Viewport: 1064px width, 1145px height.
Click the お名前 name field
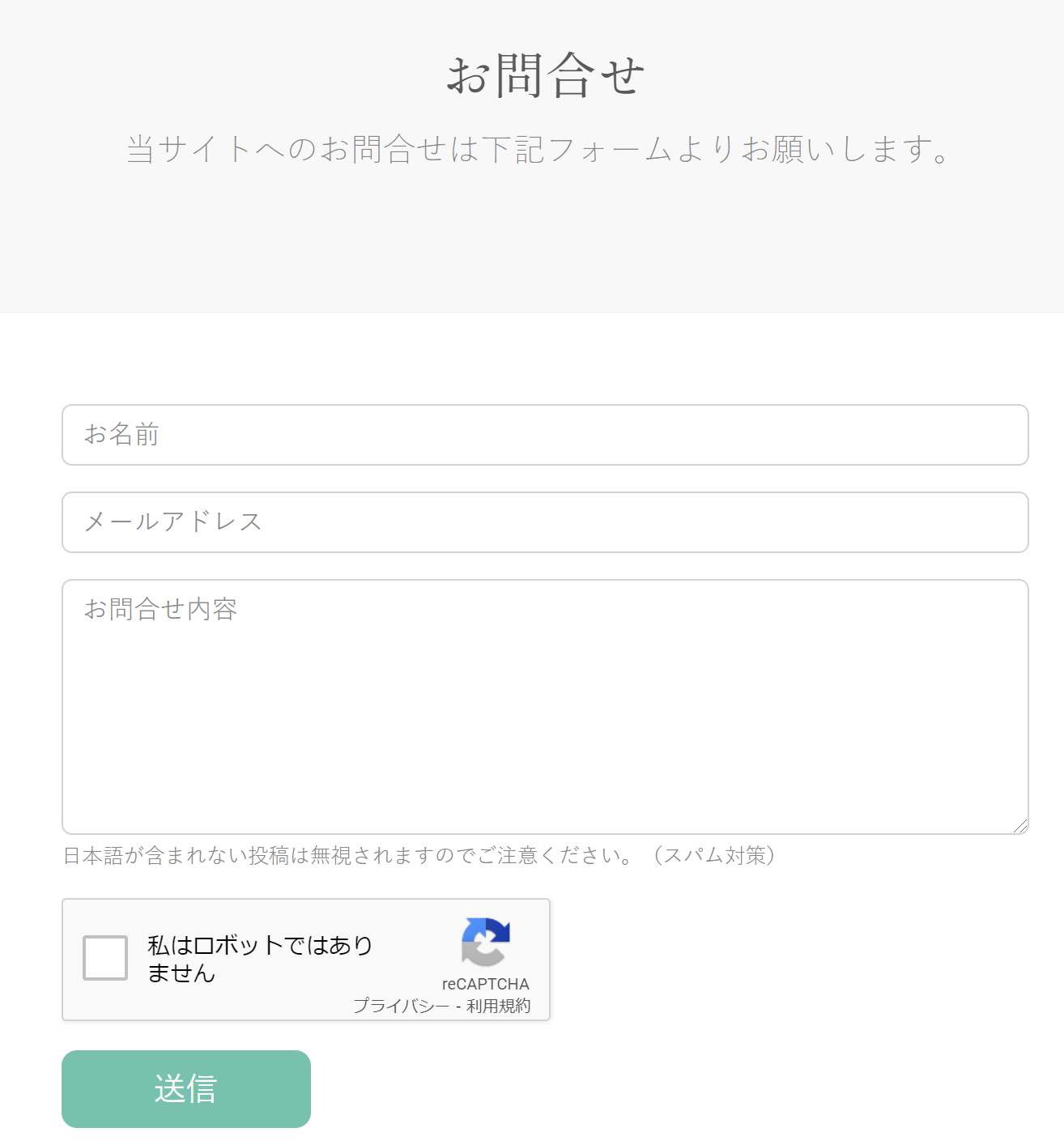tap(545, 435)
